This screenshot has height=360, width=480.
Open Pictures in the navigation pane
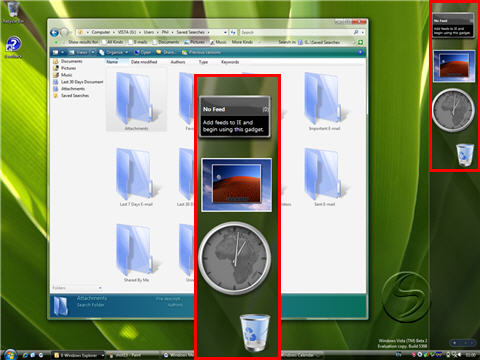pyautogui.click(x=65, y=68)
